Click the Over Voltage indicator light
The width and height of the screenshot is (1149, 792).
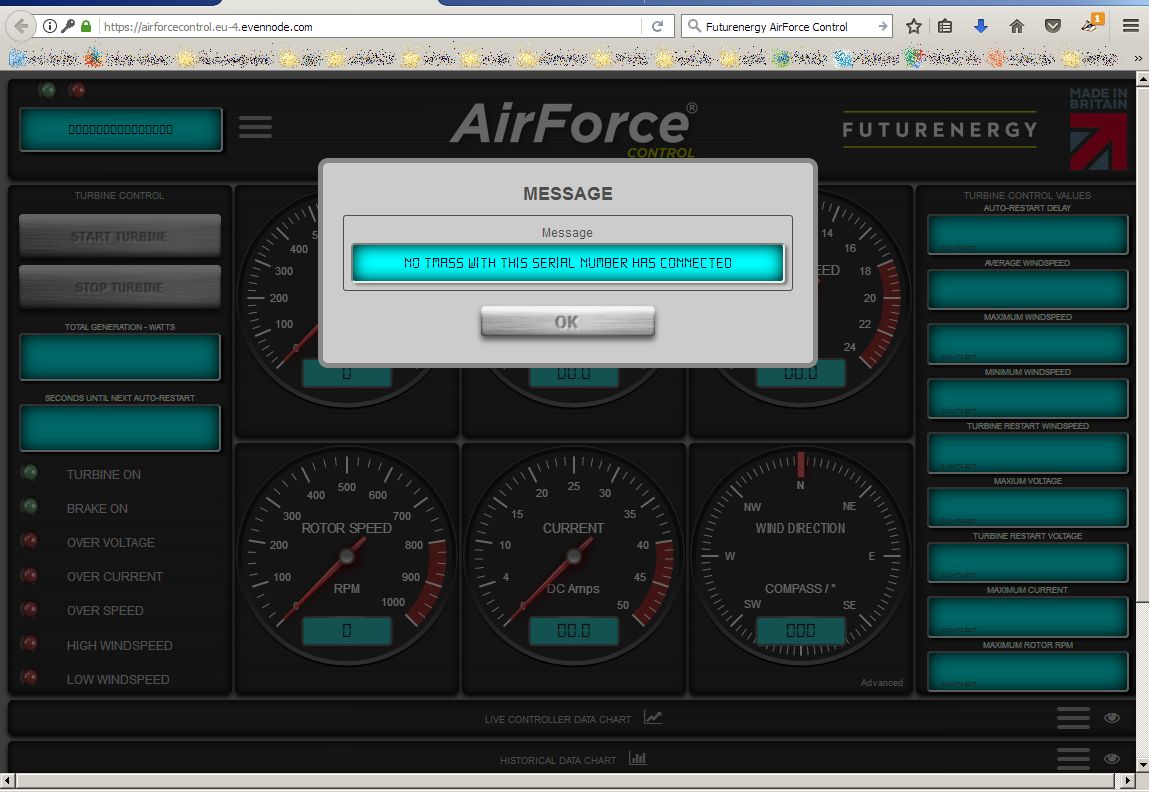point(30,541)
